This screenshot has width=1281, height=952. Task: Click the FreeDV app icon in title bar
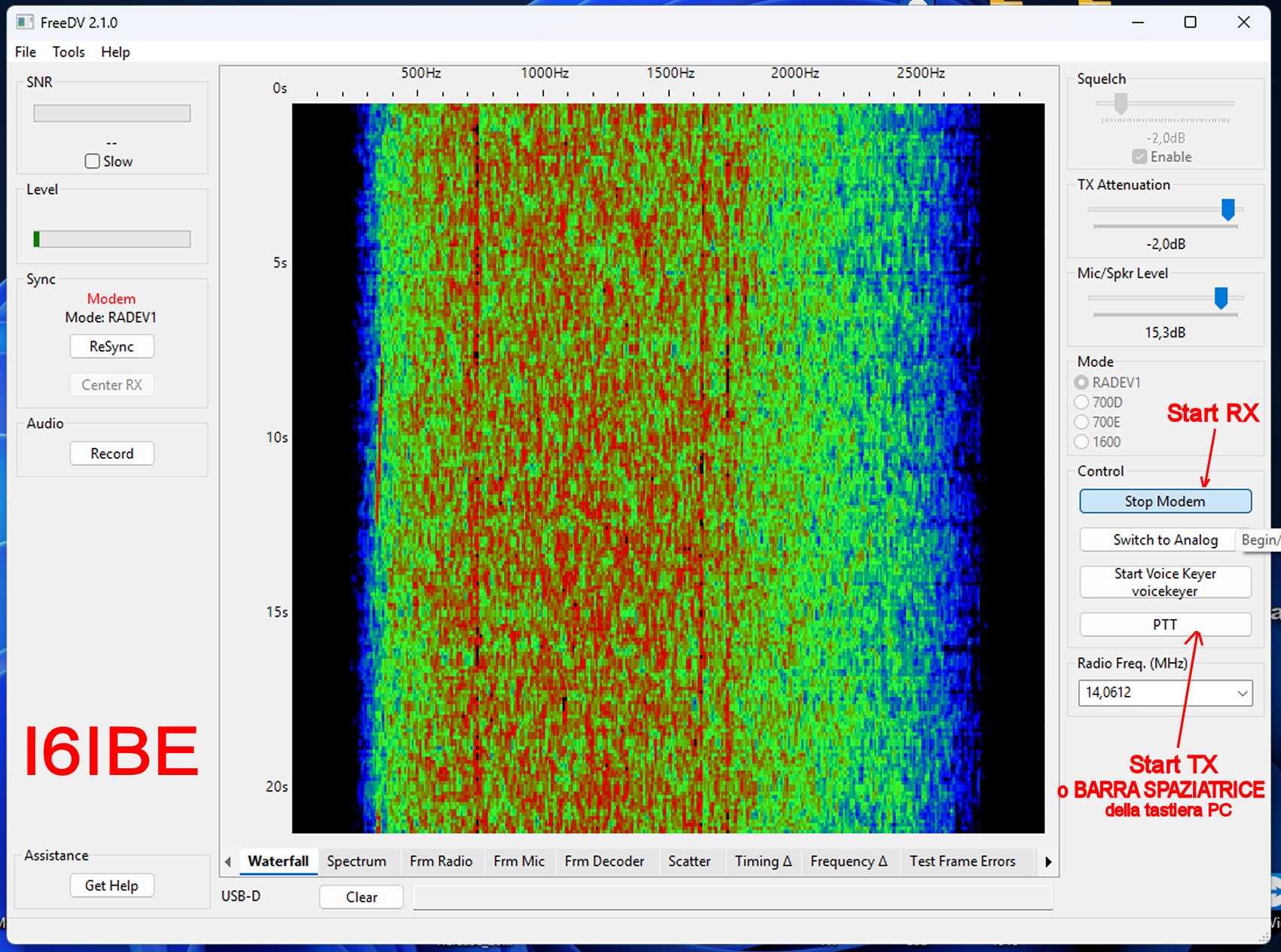[25, 22]
